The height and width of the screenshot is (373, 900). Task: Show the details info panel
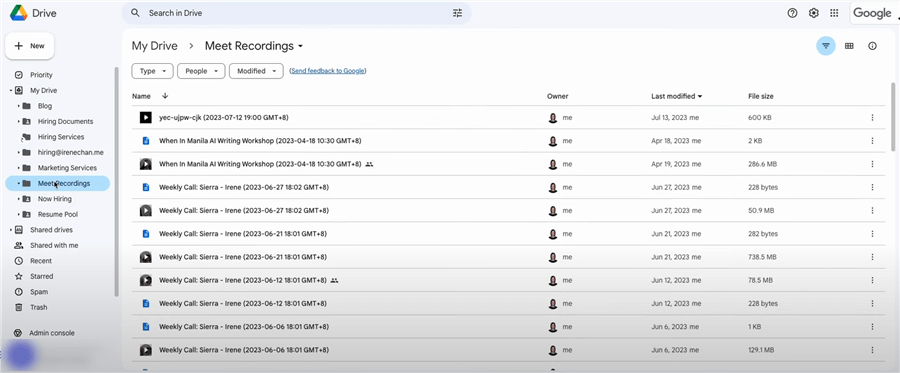coord(872,46)
